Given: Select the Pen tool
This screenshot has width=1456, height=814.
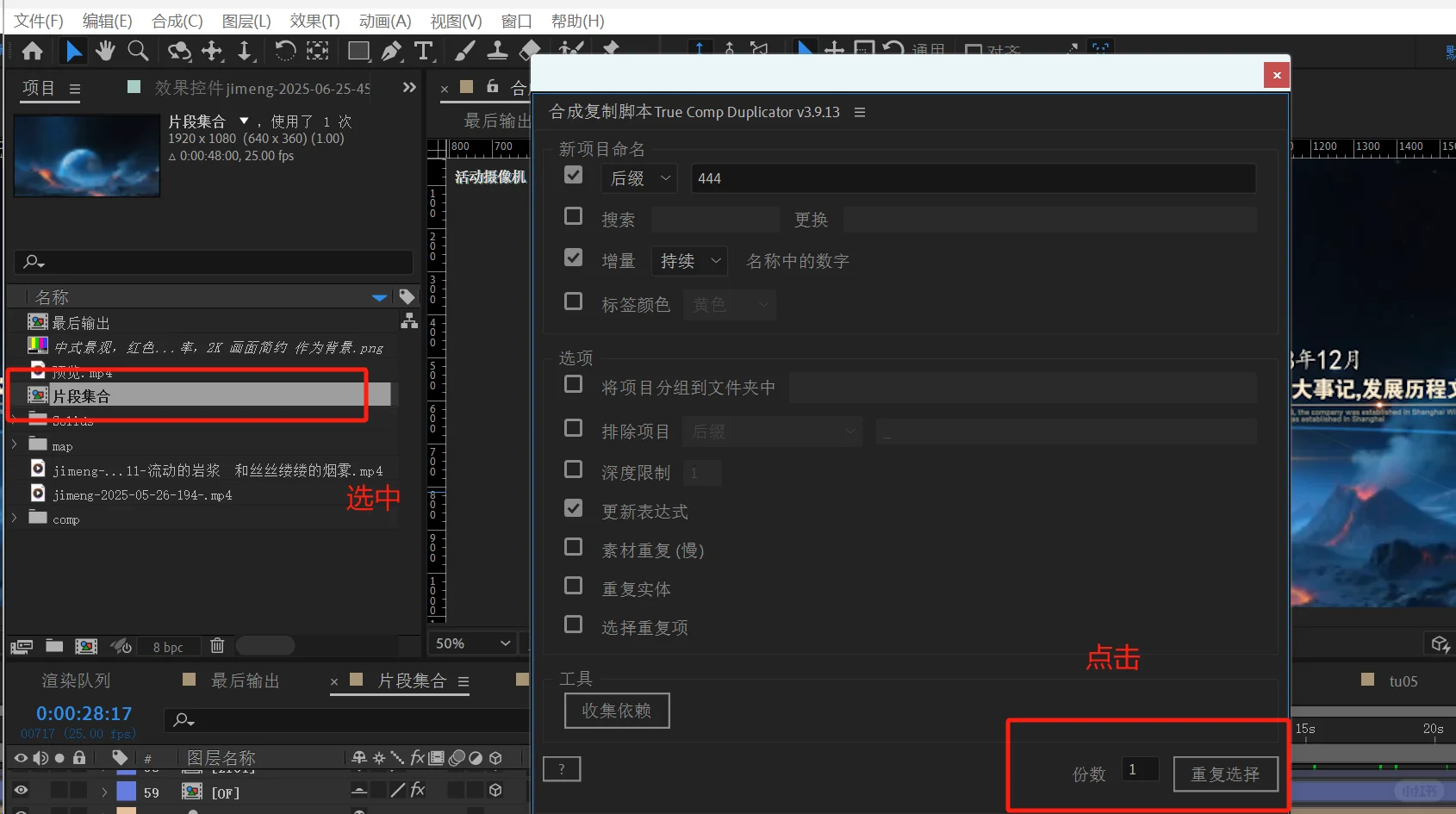Looking at the screenshot, I should click(x=392, y=51).
